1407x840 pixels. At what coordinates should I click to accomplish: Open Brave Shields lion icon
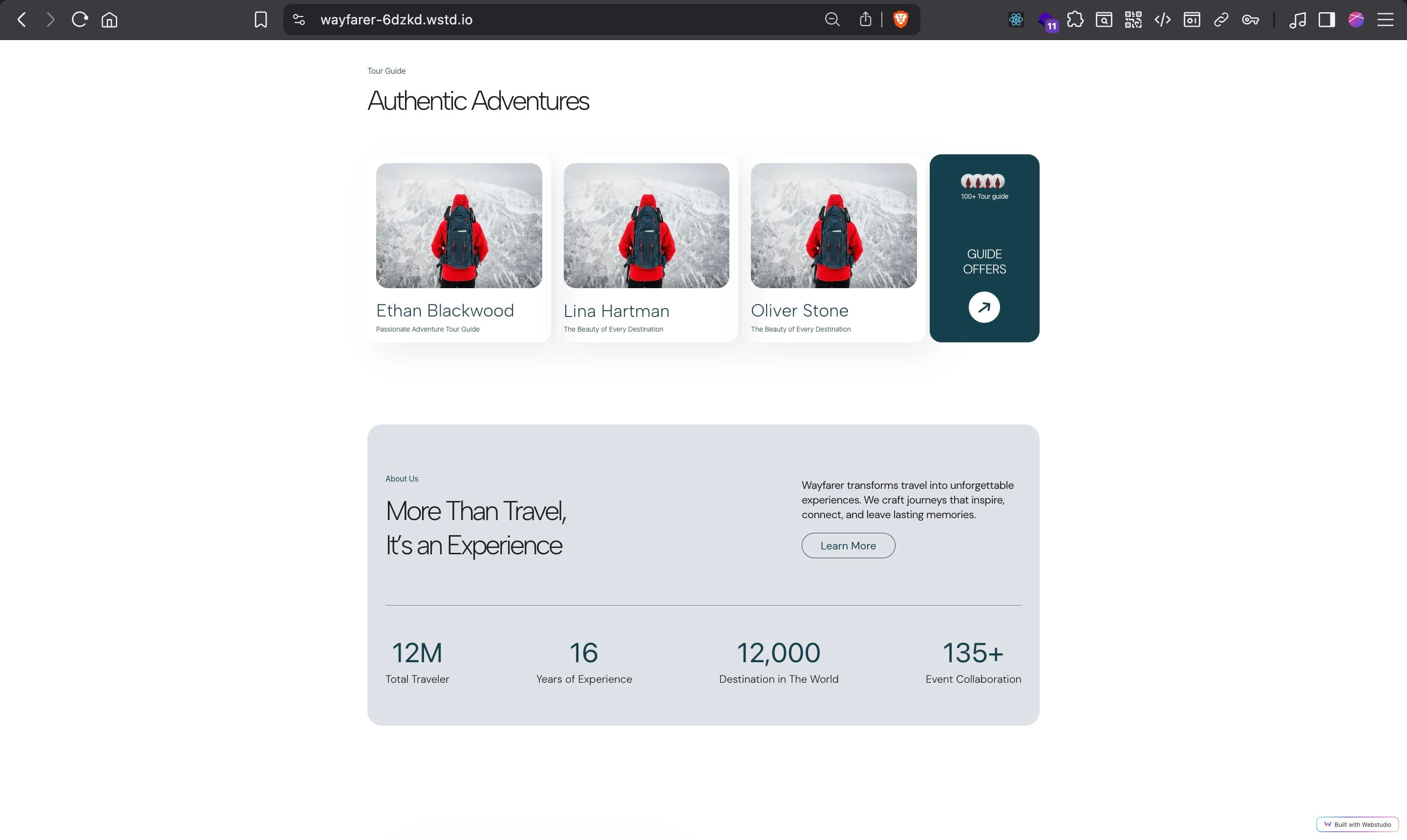tap(900, 20)
